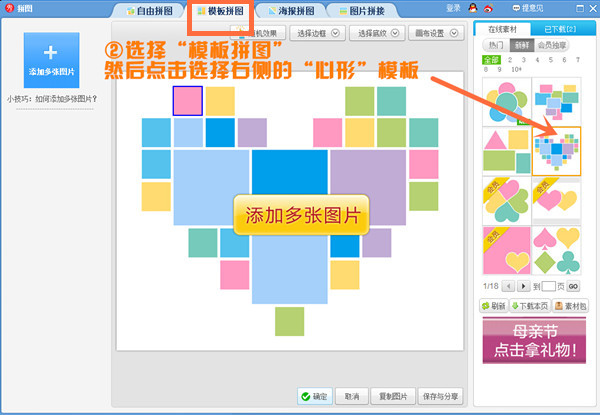Click the blue 添加多张图片 plus tile
600x415 pixels.
point(51,59)
